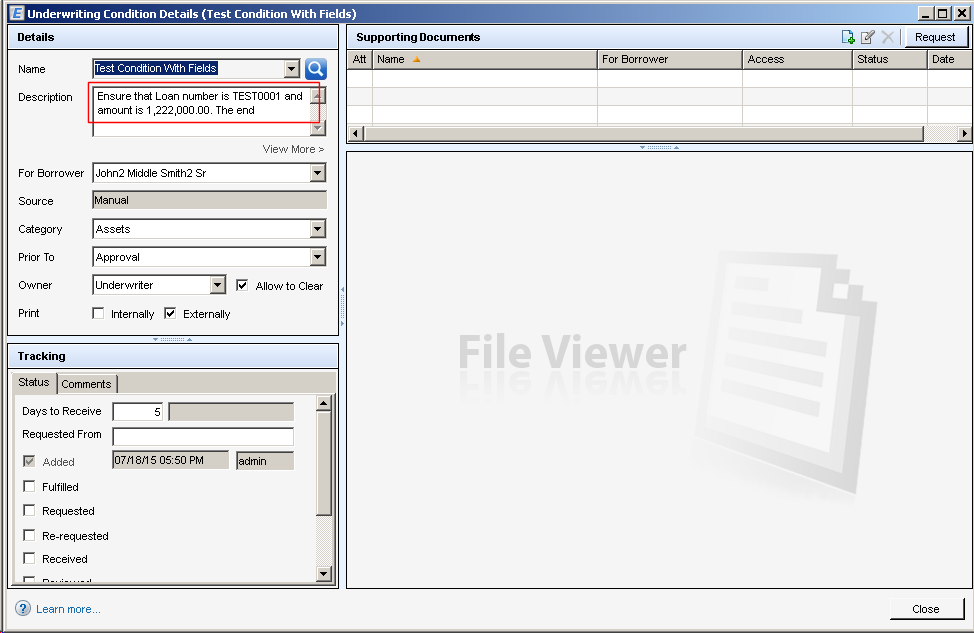Viewport: 974px width, 633px height.
Task: Click the blue help question mark icon
Action: pyautogui.click(x=23, y=608)
